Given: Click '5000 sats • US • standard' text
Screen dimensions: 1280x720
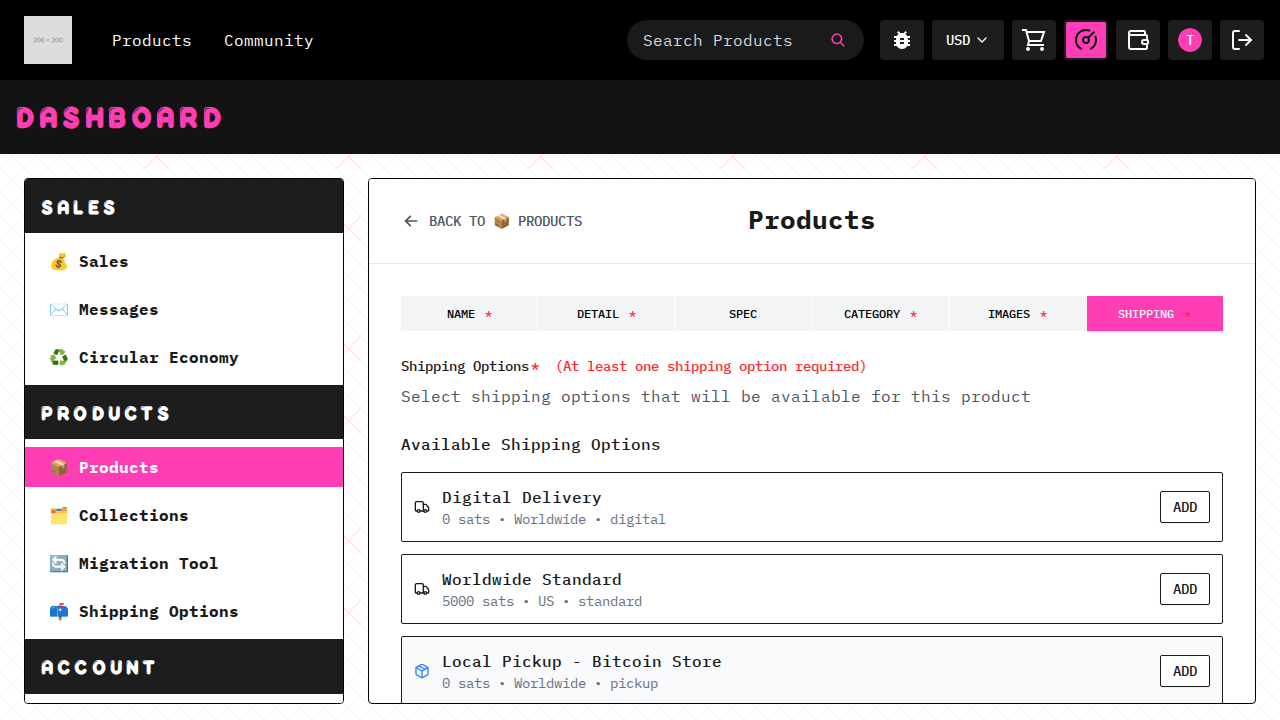Looking at the screenshot, I should point(542,601).
